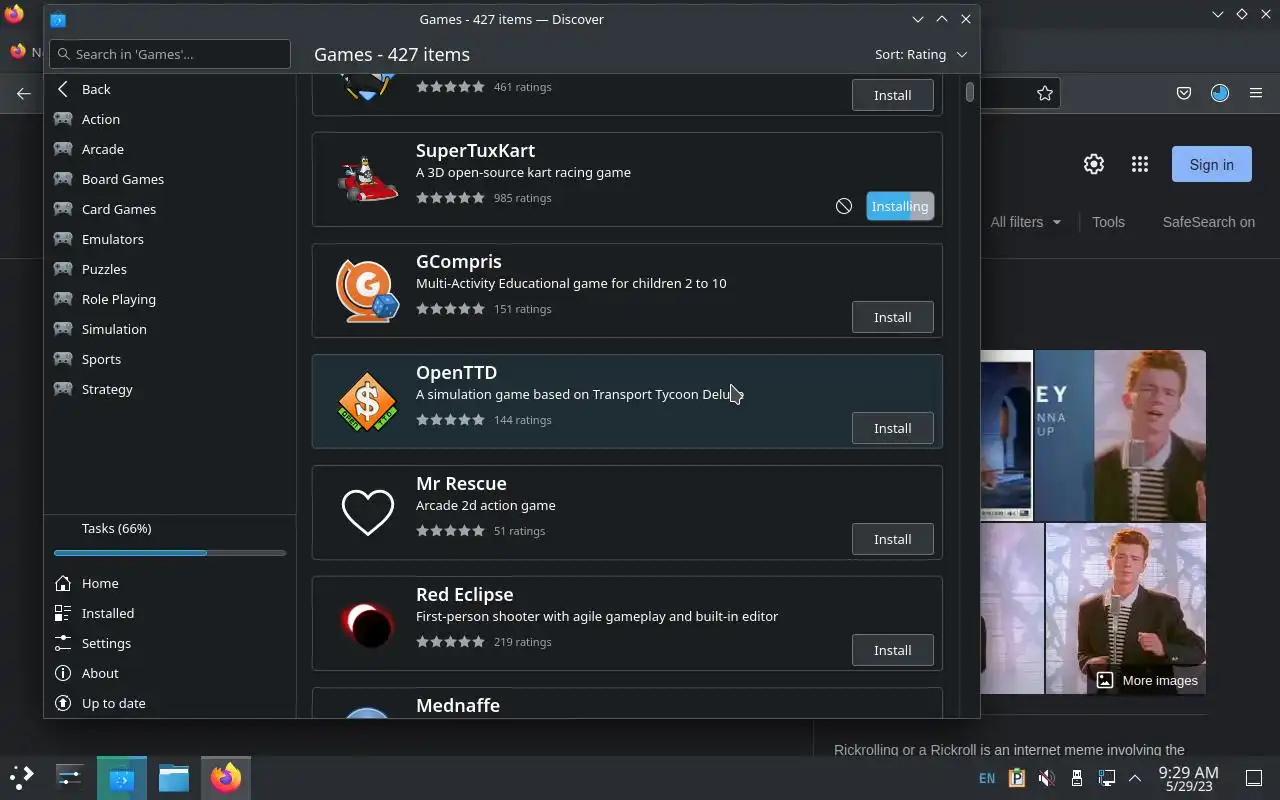Select the Sports category
The width and height of the screenshot is (1280, 800).
(170, 359)
